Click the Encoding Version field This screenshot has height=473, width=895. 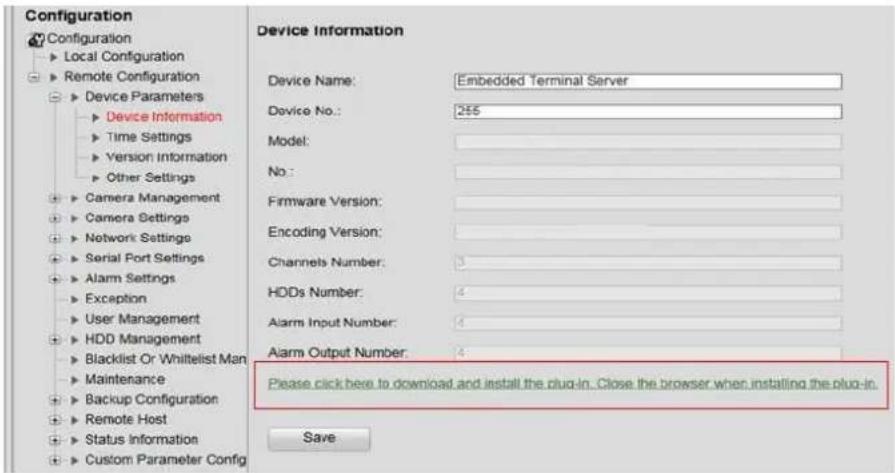tap(648, 232)
